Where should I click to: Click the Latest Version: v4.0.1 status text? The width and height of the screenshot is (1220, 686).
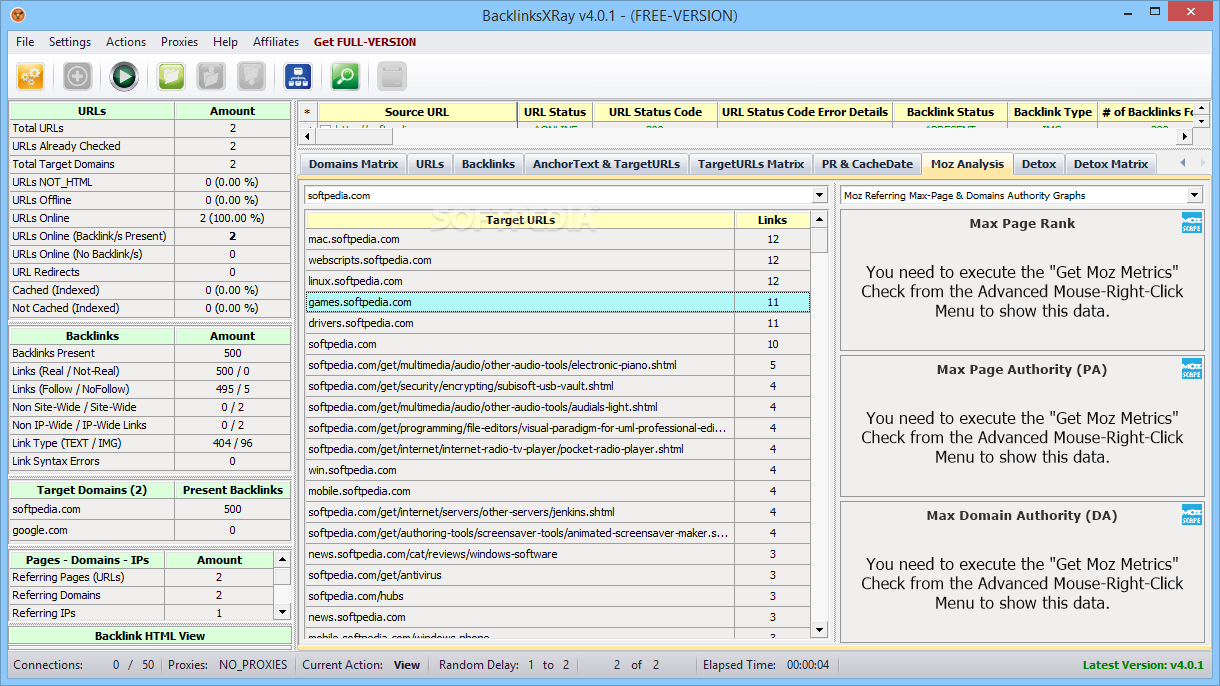(1143, 665)
